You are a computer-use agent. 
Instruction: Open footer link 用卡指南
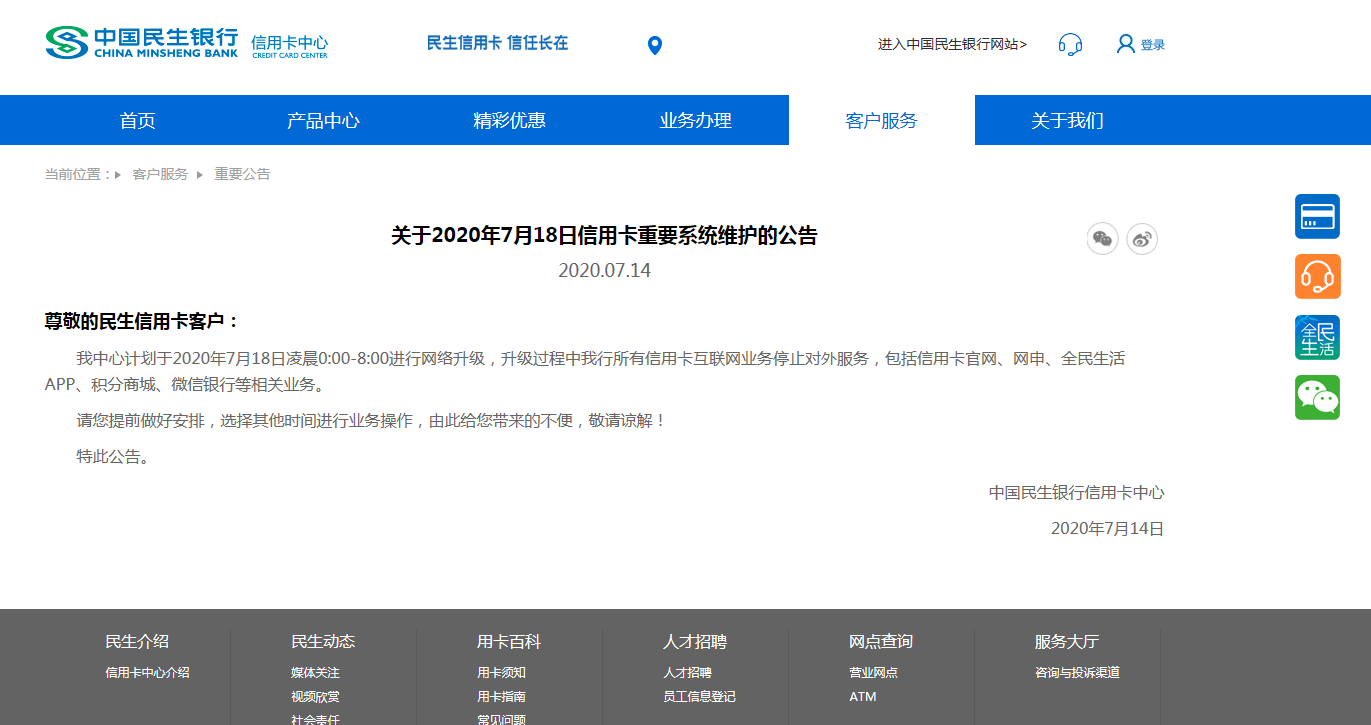coord(501,697)
